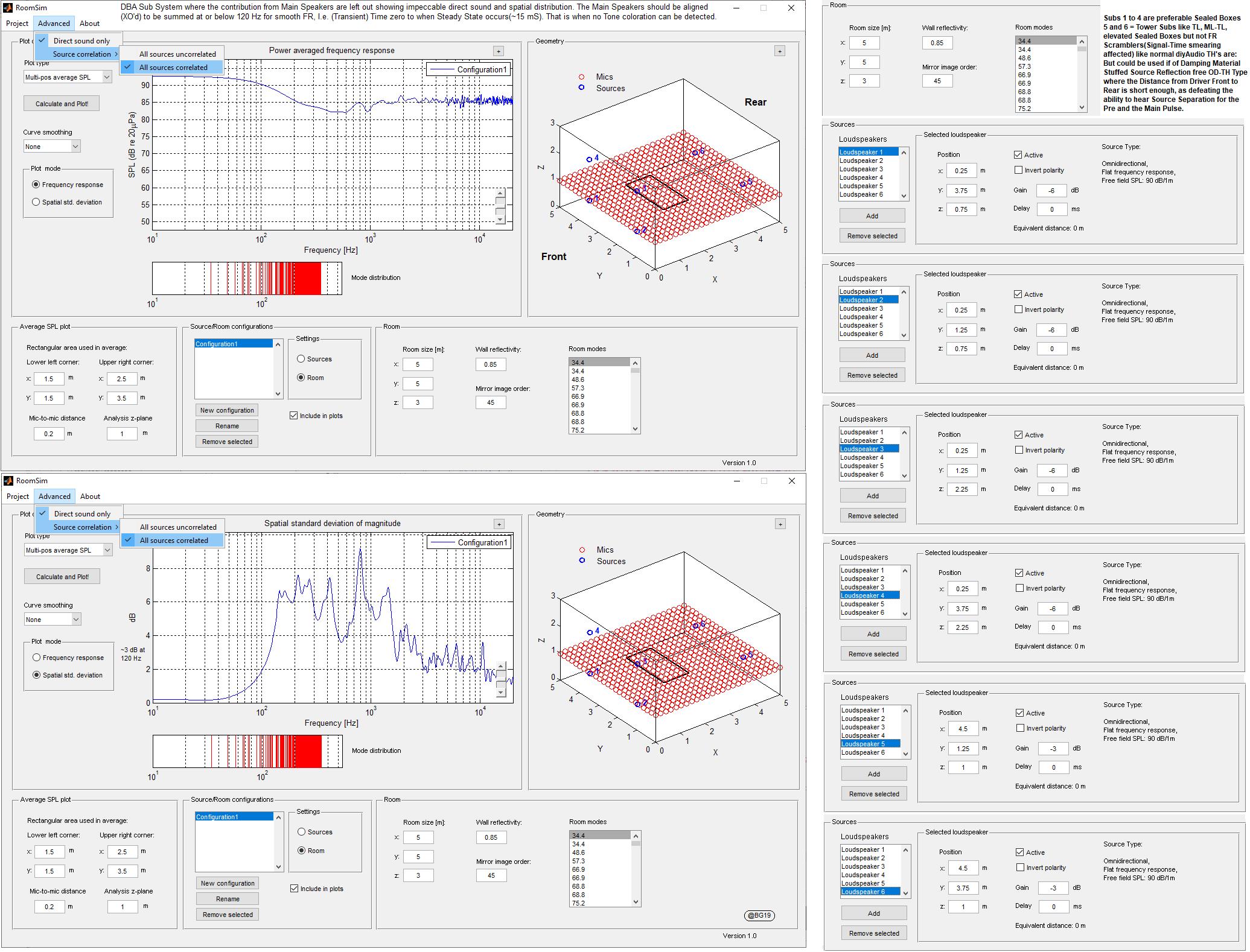
Task: Click the plus button in the bottom window's Geometry panel
Action: pyautogui.click(x=780, y=524)
